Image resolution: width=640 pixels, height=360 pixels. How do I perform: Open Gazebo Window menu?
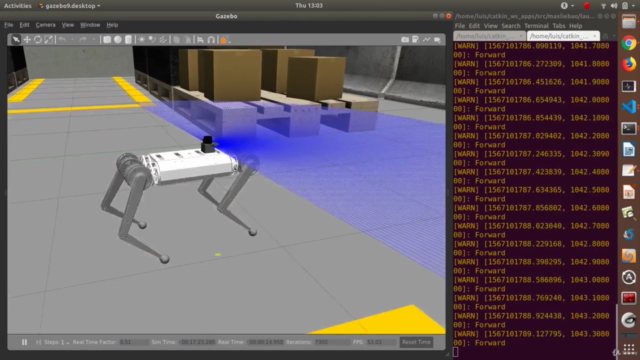pos(90,25)
